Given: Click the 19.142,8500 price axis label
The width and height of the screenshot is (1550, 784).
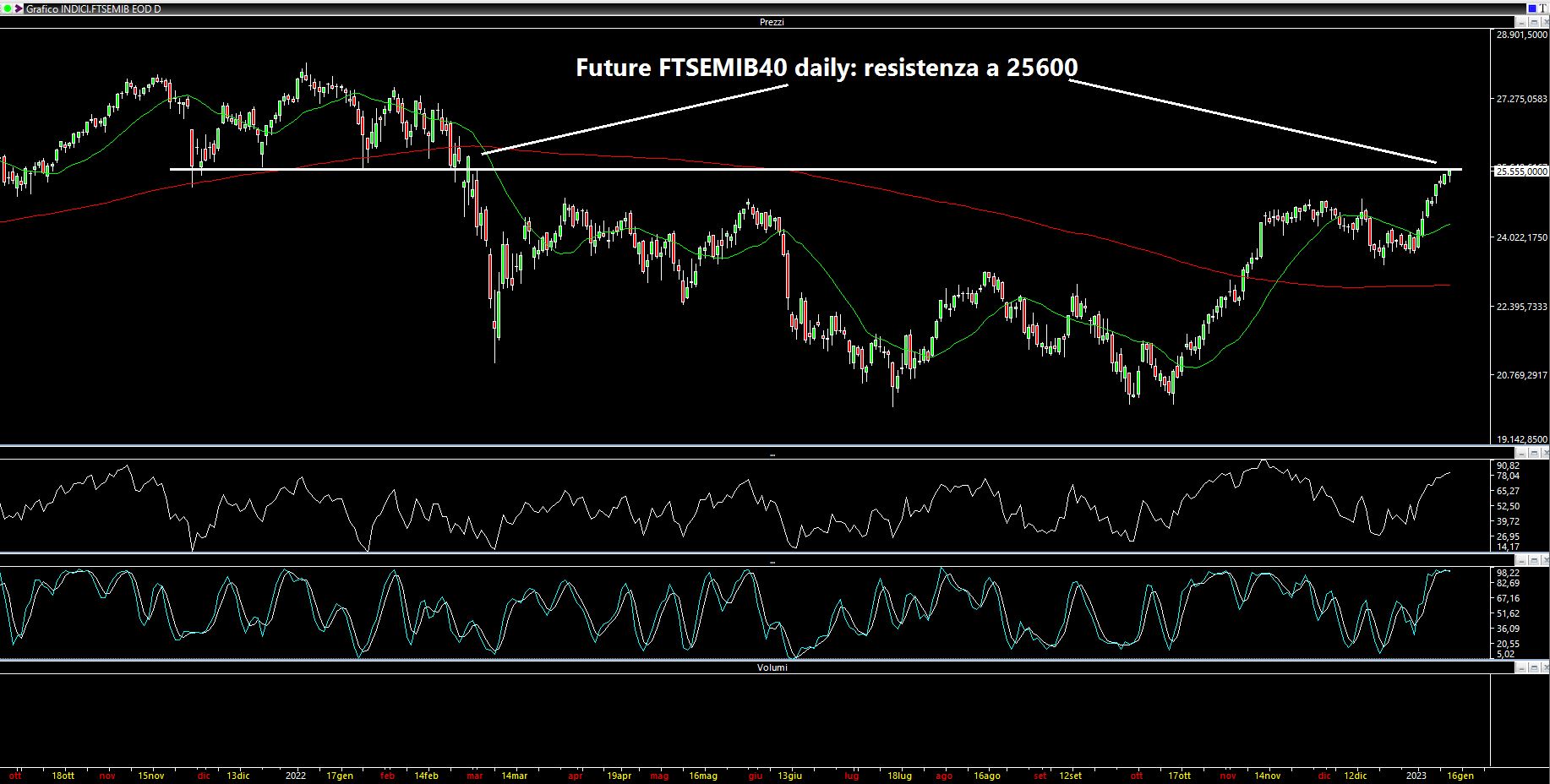Looking at the screenshot, I should (1522, 440).
